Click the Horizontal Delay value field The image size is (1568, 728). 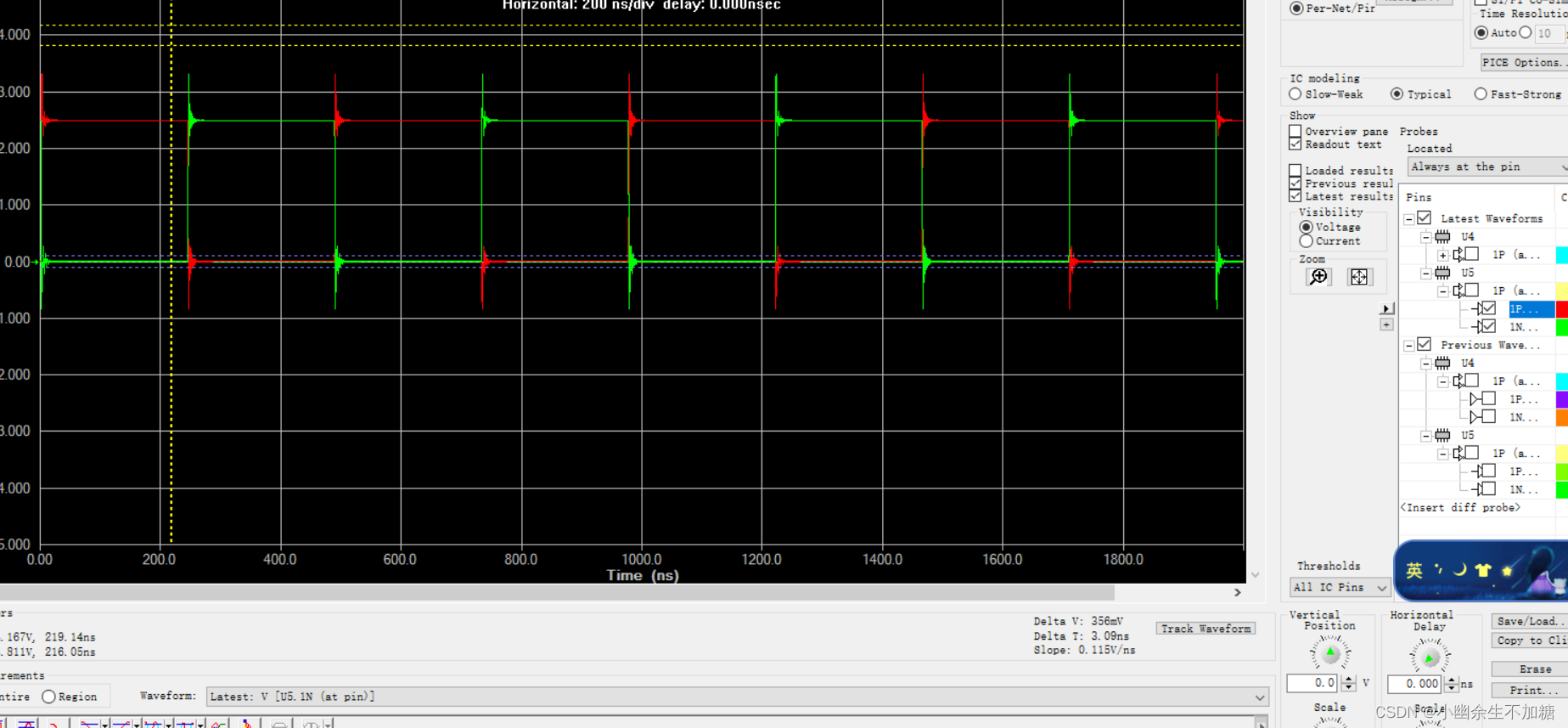click(1414, 684)
